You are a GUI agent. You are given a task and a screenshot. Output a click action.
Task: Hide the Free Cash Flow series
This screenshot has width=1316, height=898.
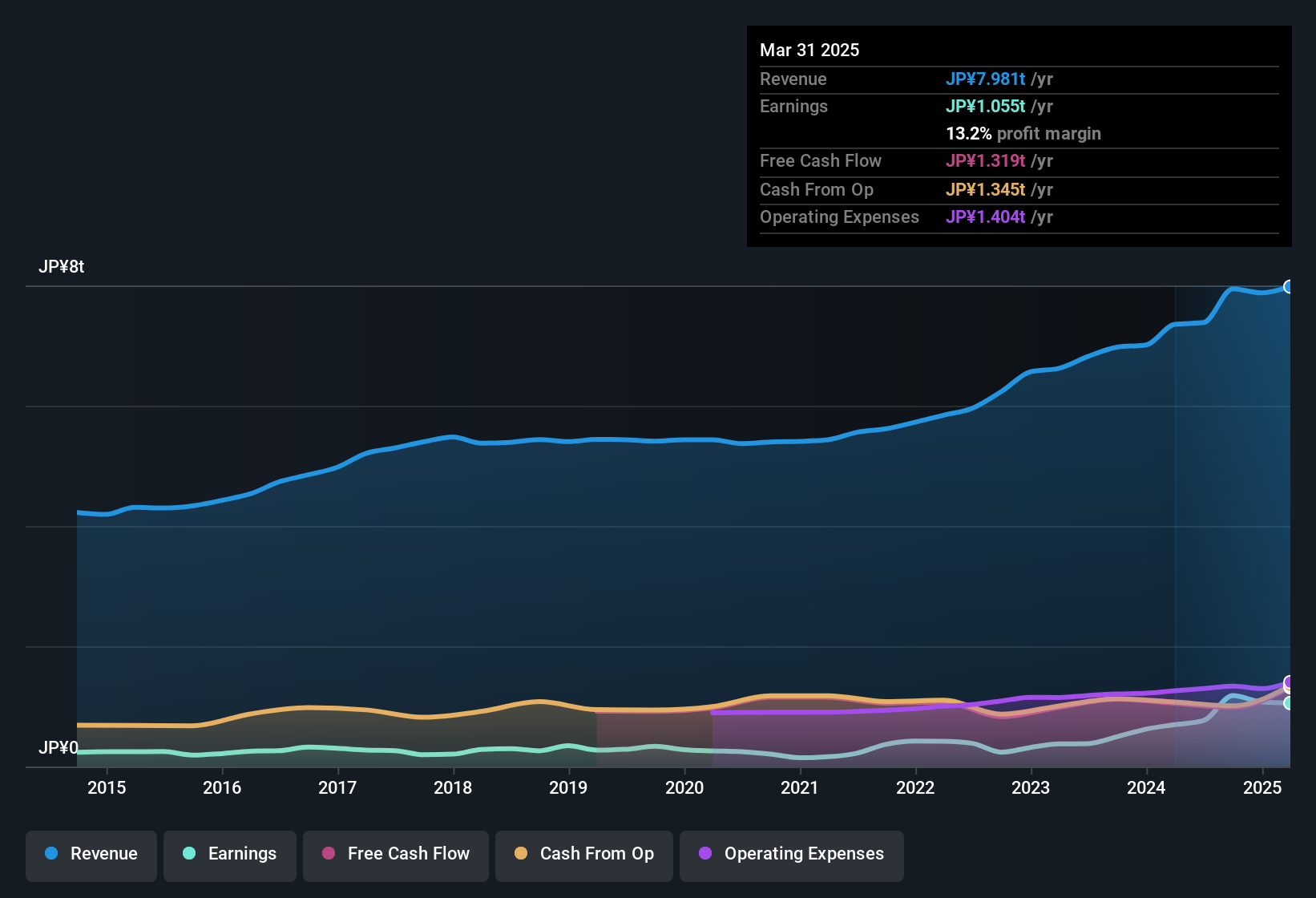[396, 855]
